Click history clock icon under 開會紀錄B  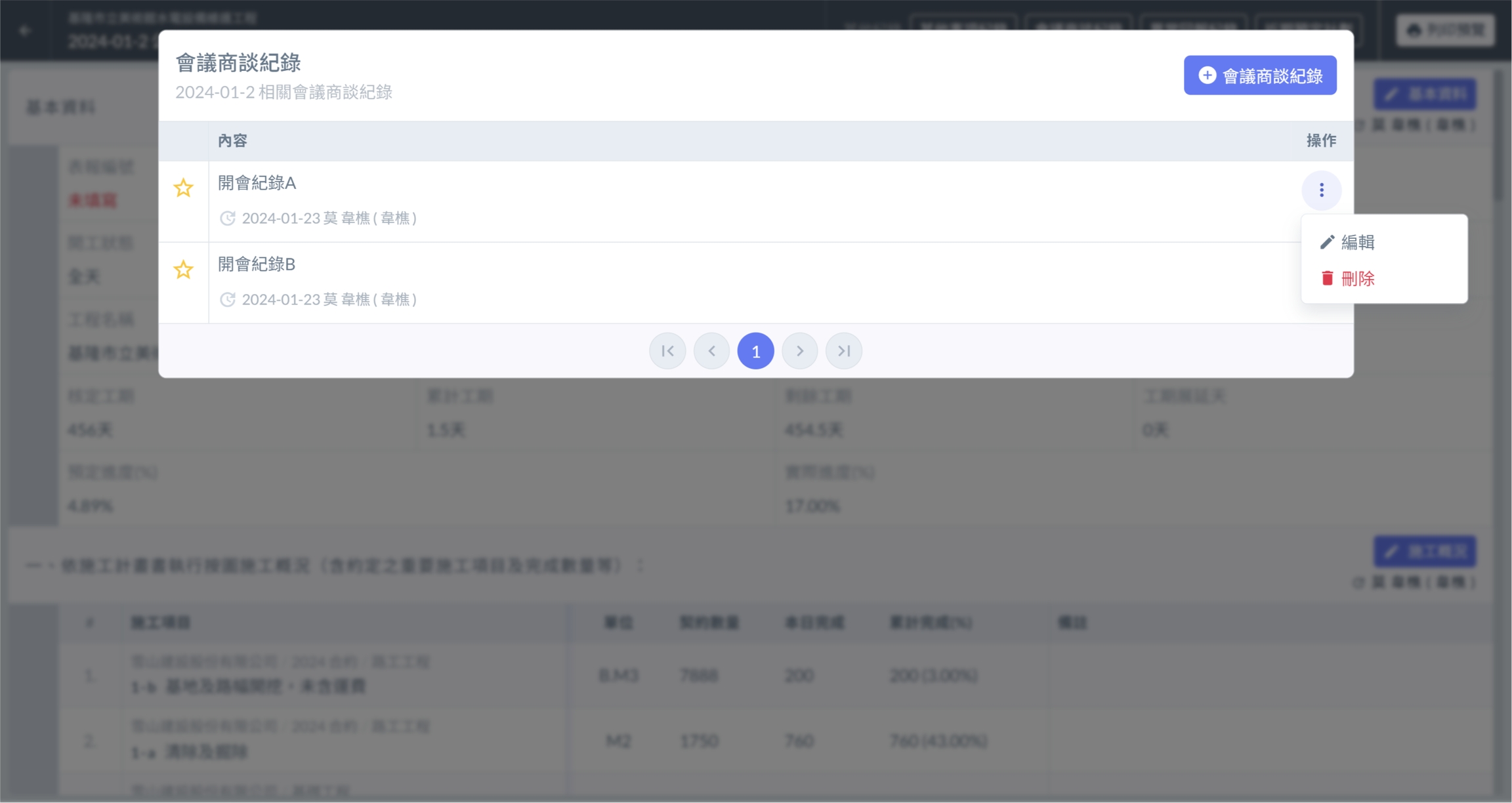227,300
